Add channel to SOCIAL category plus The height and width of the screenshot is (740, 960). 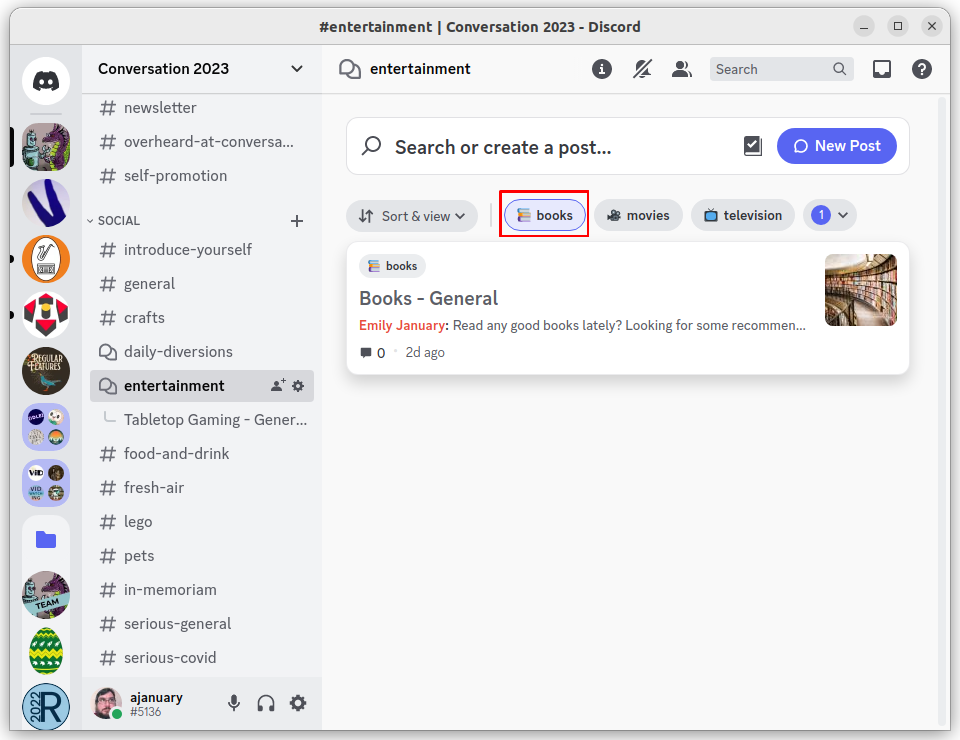(x=297, y=221)
